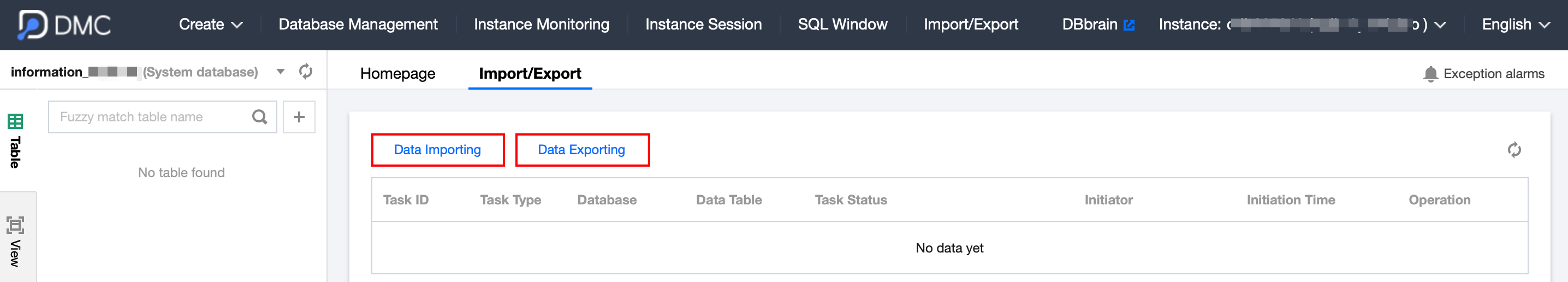
Task: Refresh the database list in sidebar
Action: pyautogui.click(x=306, y=72)
